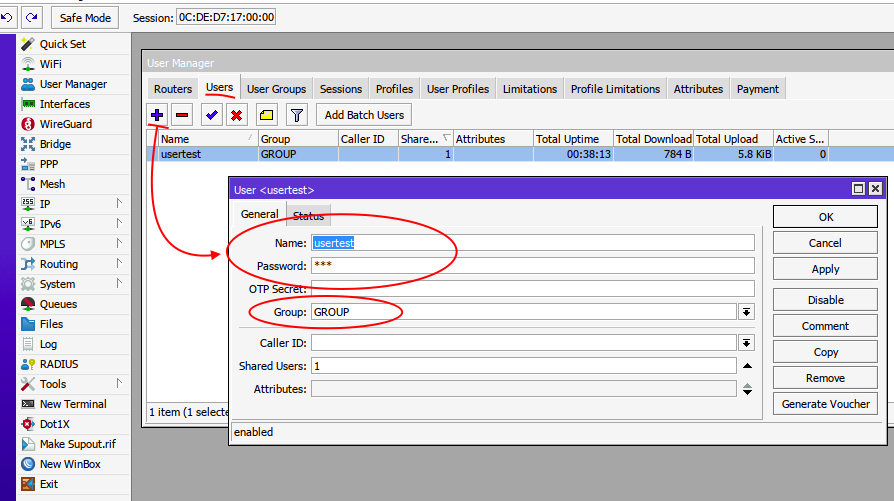
Task: Open the Profile Limitations tab
Action: click(x=615, y=89)
